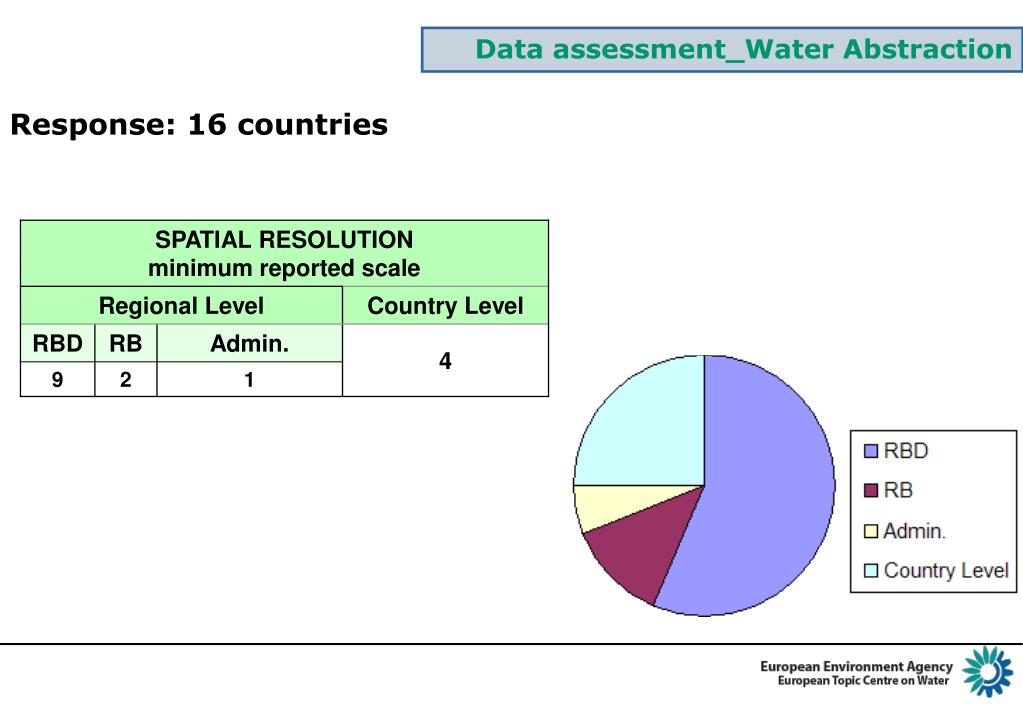
Task: Click the 'Admin.' table column header
Action: point(249,343)
